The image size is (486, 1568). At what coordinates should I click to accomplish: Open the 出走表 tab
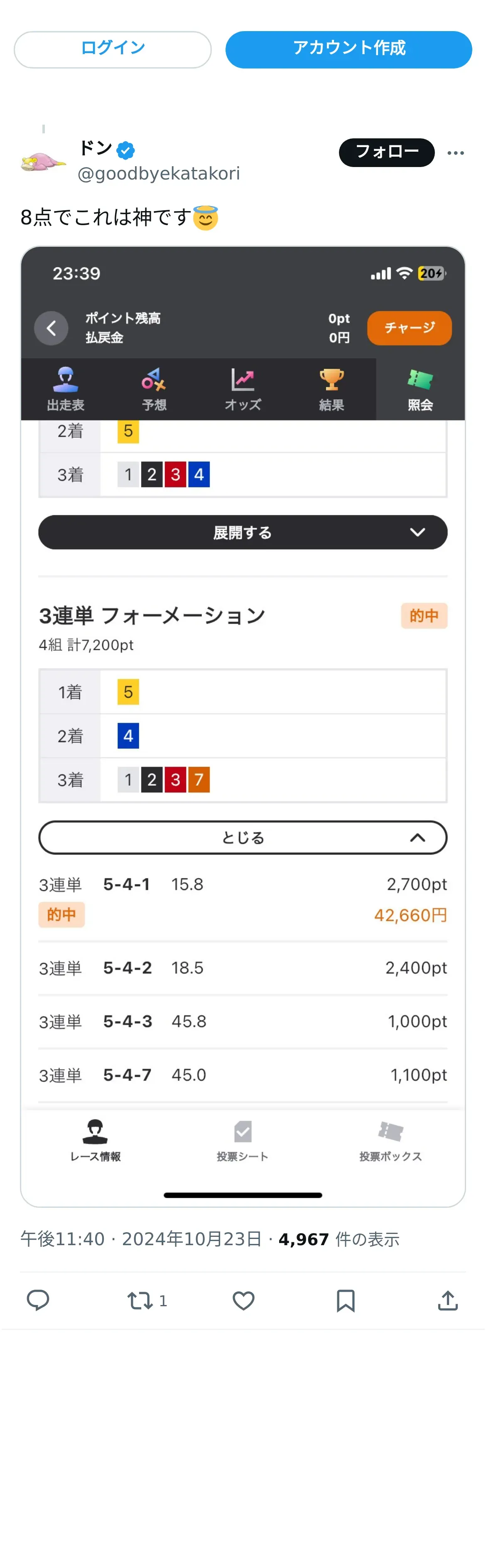point(66,389)
